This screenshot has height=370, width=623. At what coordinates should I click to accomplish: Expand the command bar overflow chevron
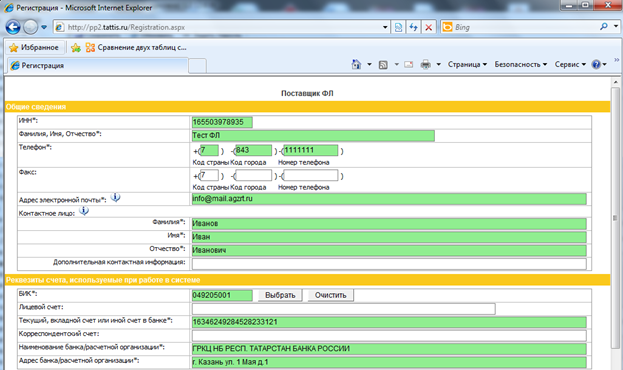click(617, 60)
